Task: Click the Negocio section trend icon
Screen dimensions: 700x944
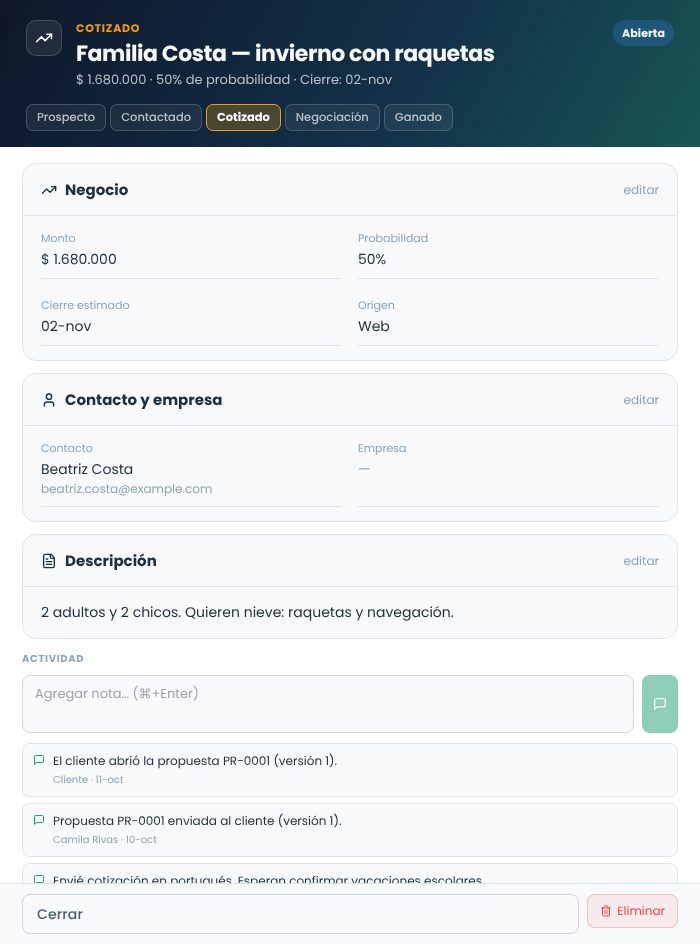Action: tap(49, 190)
